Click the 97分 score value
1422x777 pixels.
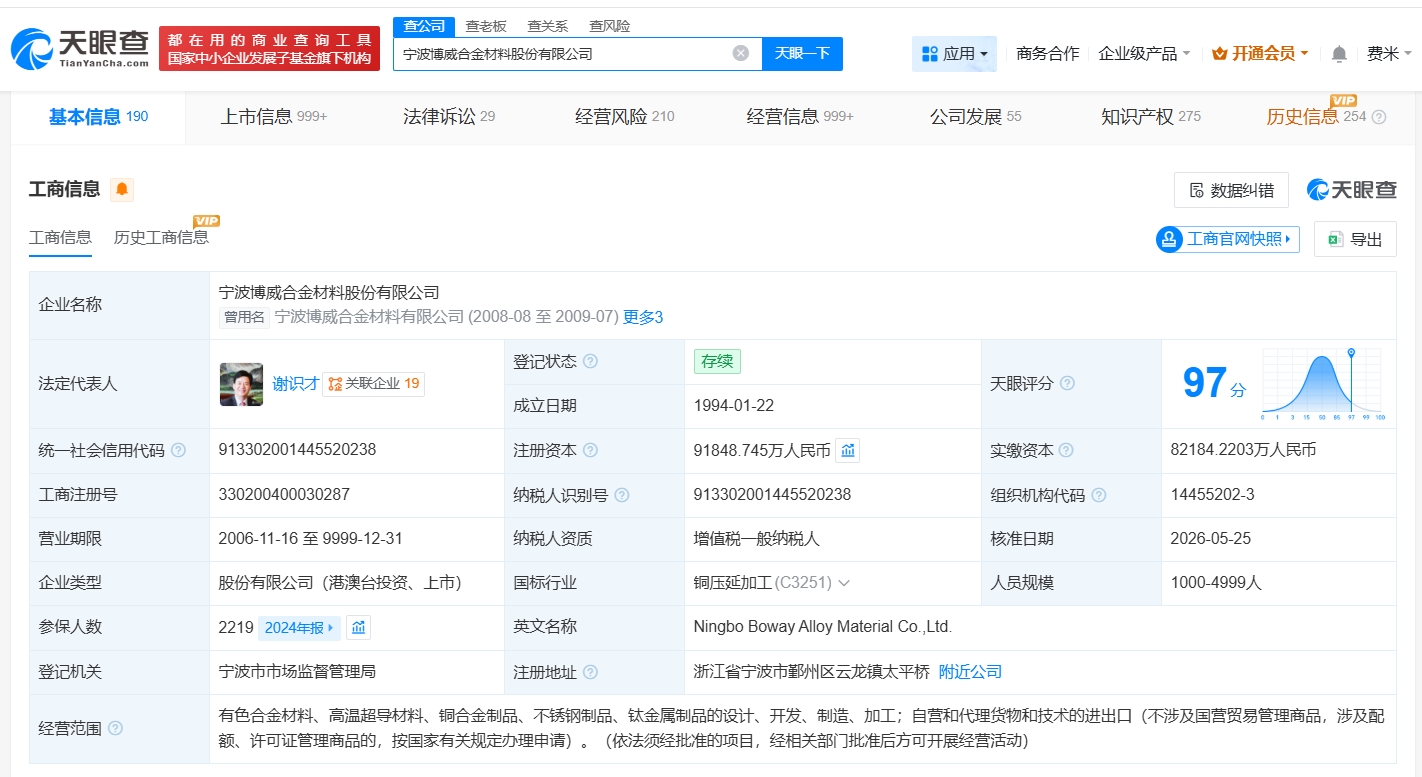tap(1214, 383)
